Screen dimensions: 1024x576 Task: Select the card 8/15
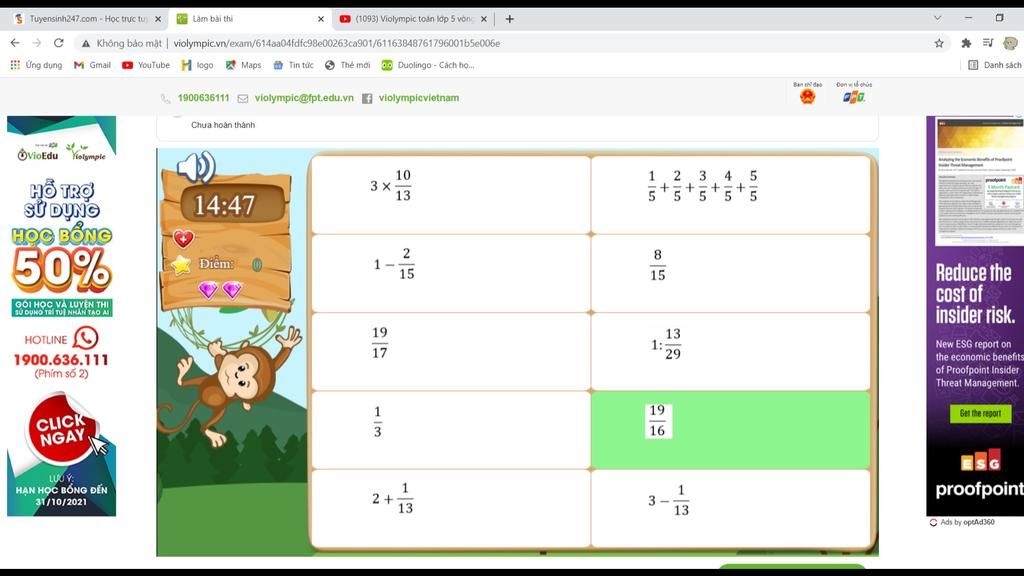731,273
